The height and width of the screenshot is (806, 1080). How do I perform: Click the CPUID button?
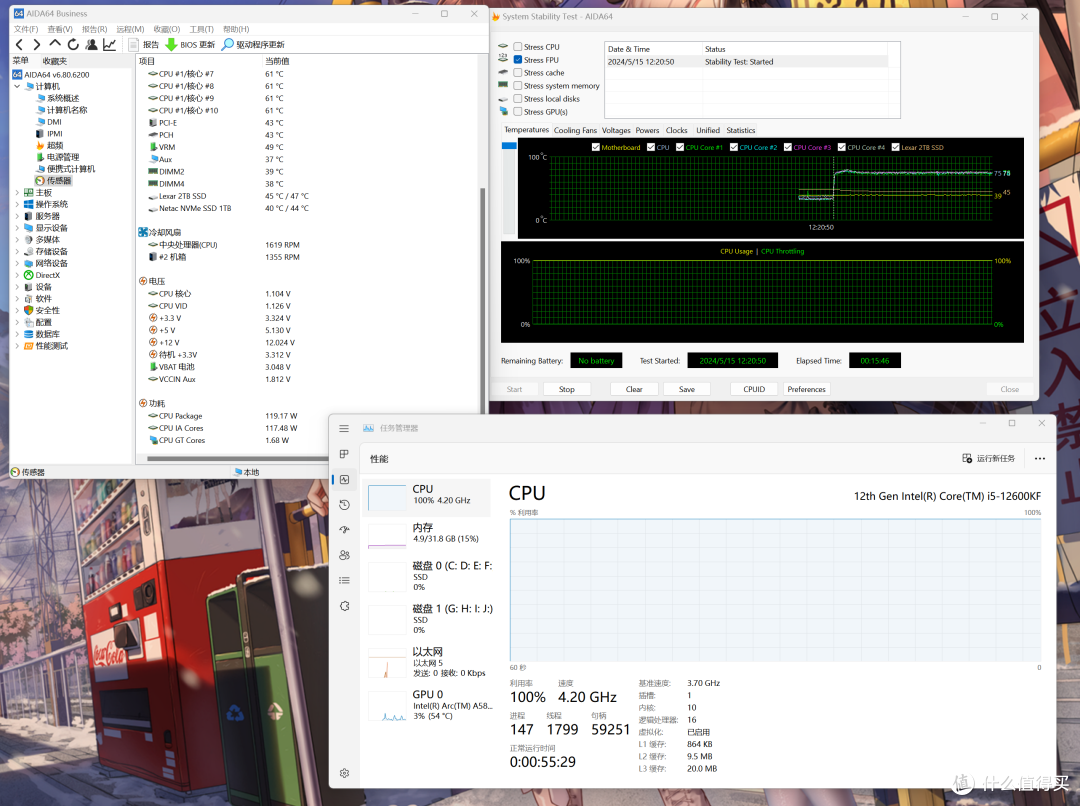(754, 389)
